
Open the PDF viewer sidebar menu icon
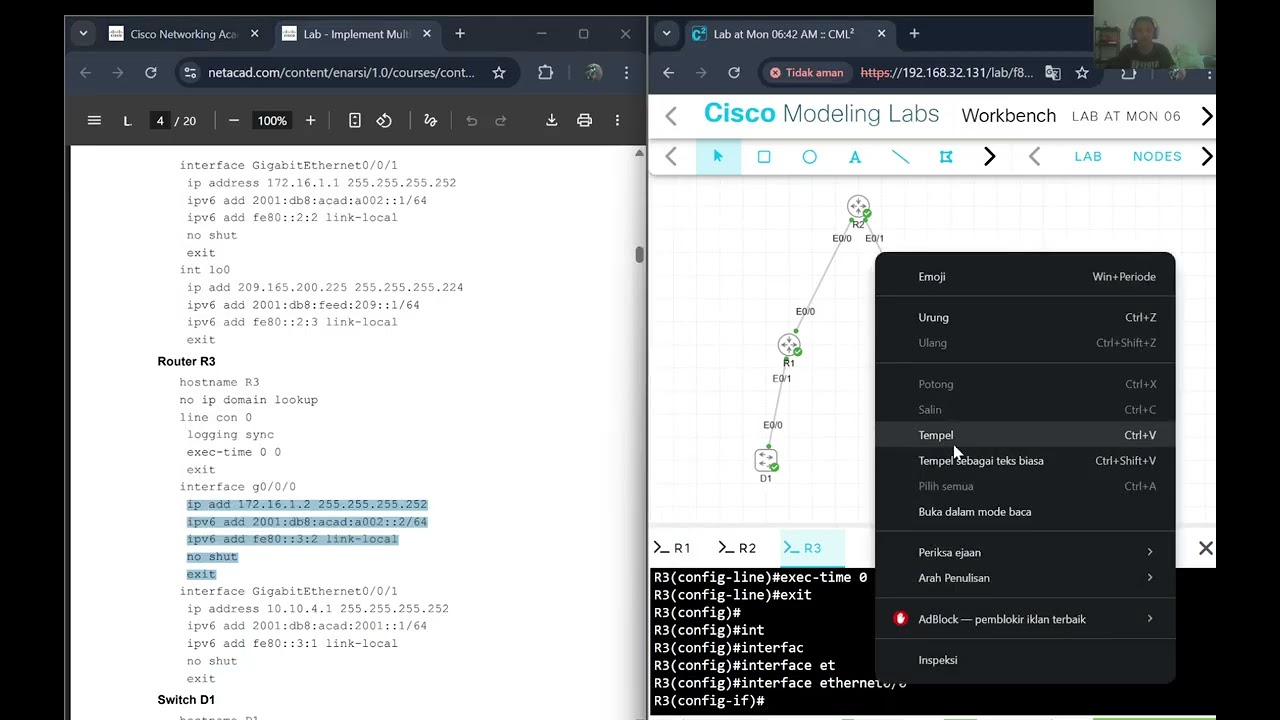94,120
